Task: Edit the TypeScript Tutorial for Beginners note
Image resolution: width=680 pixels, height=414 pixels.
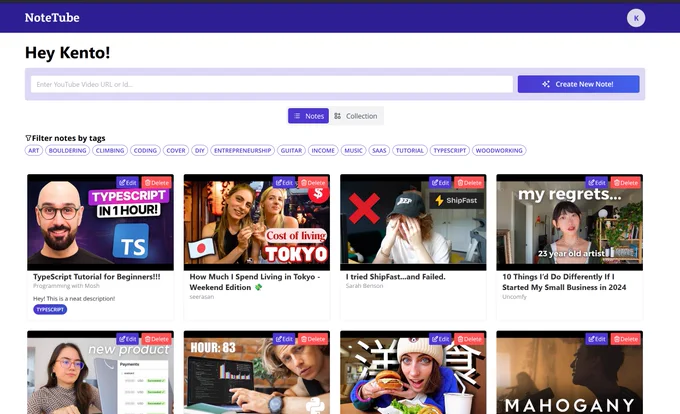Action: pyautogui.click(x=128, y=183)
